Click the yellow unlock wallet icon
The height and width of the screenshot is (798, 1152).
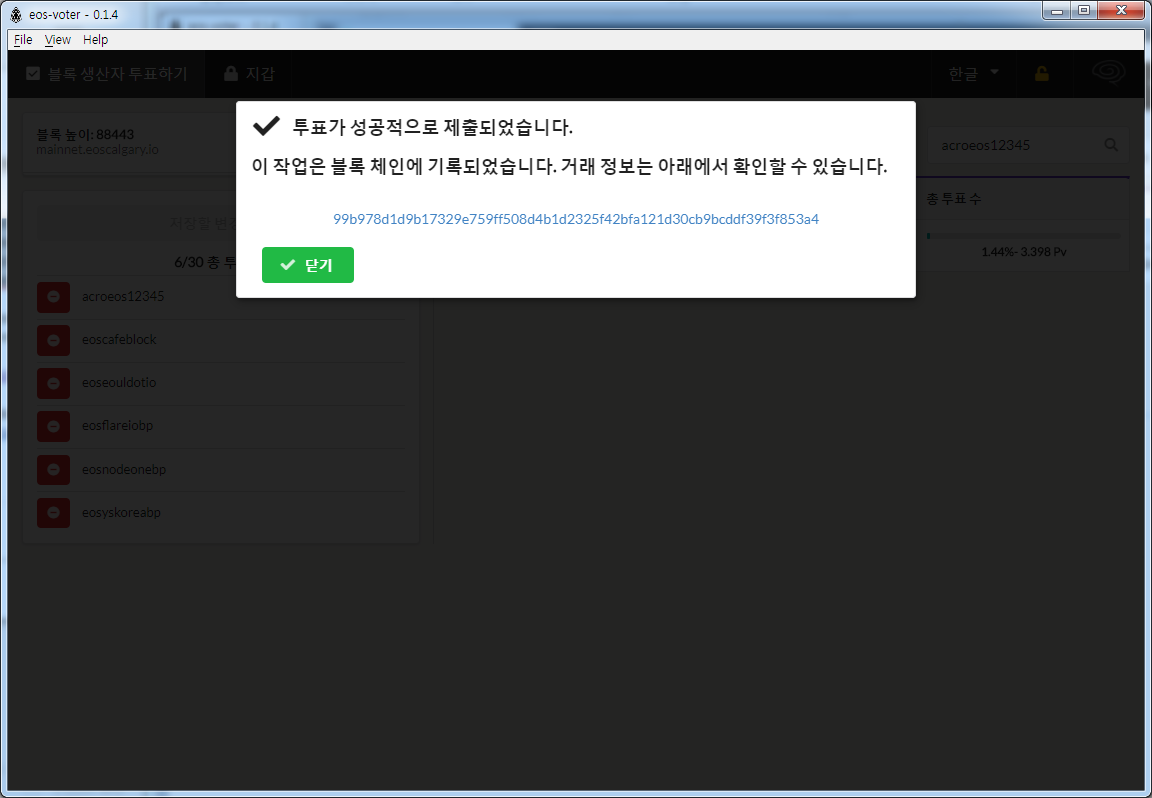coord(1042,73)
